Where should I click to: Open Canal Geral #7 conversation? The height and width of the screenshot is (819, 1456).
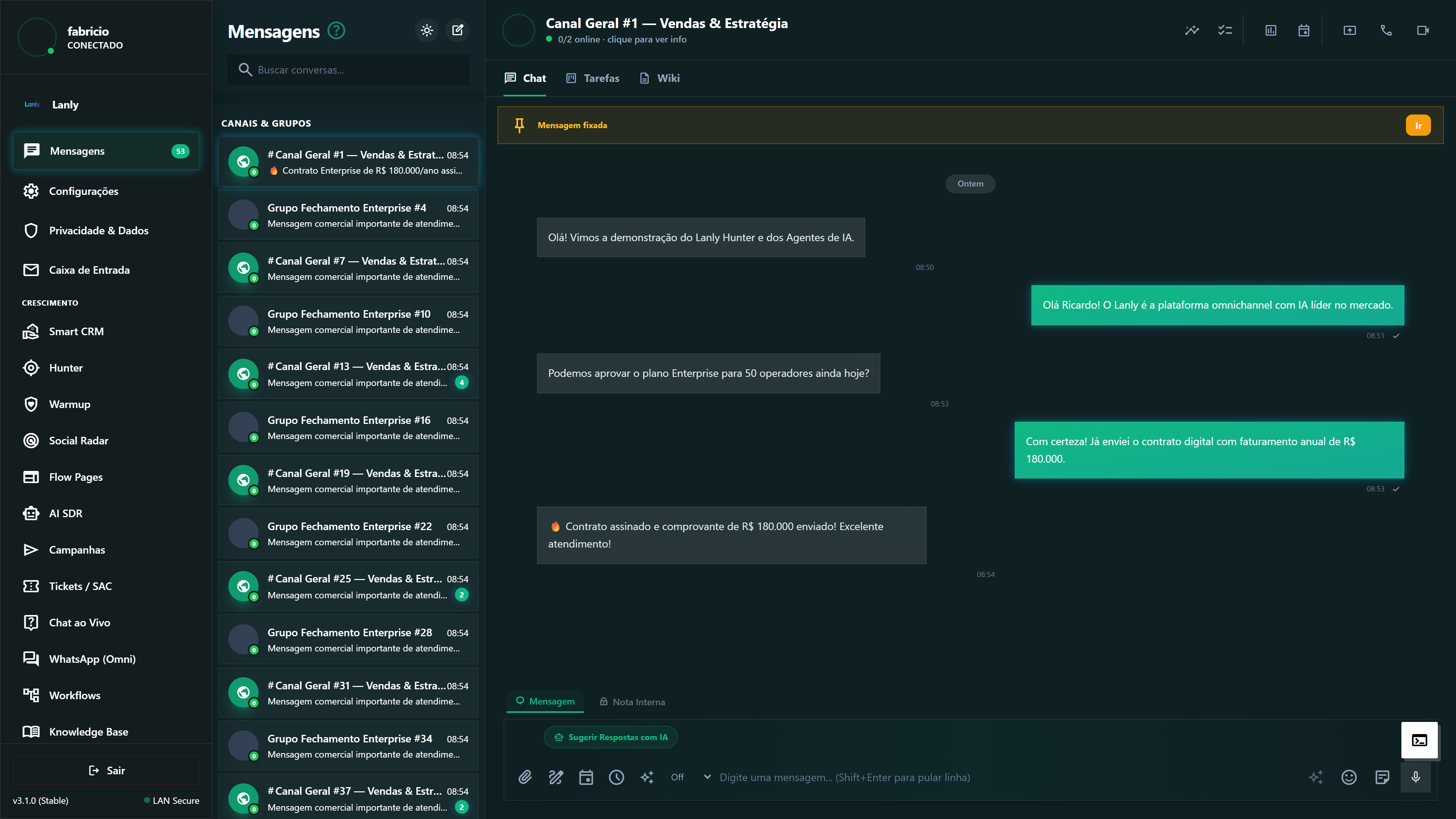(x=348, y=268)
